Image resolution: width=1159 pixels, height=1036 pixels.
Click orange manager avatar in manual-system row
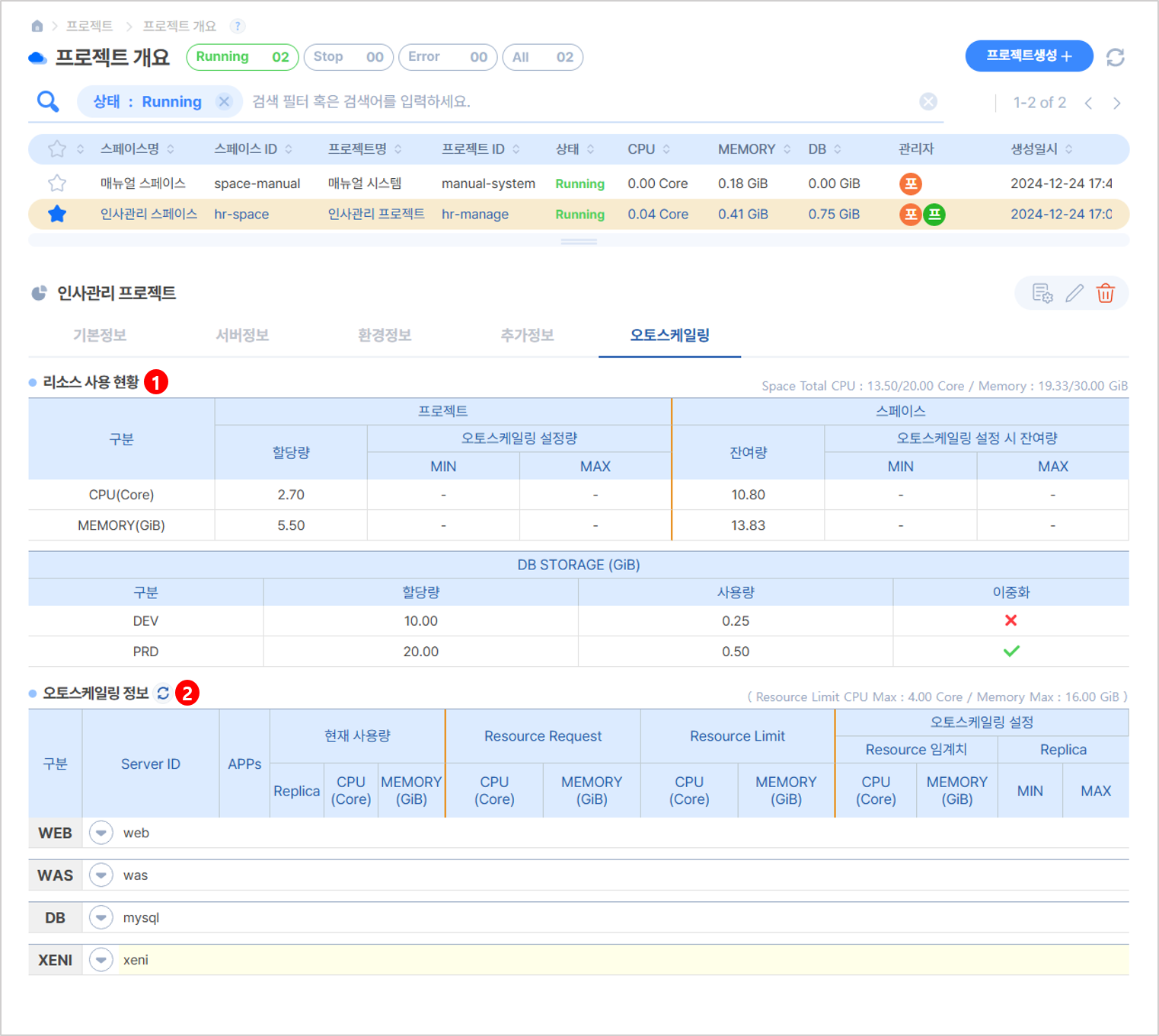[x=911, y=183]
